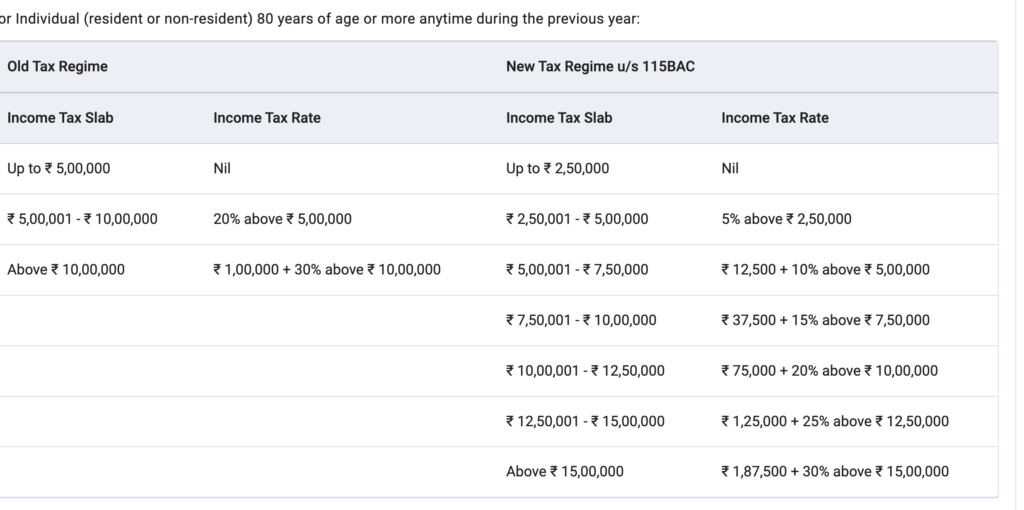Select Income Tax Rate header under New Tax Regime

click(775, 117)
